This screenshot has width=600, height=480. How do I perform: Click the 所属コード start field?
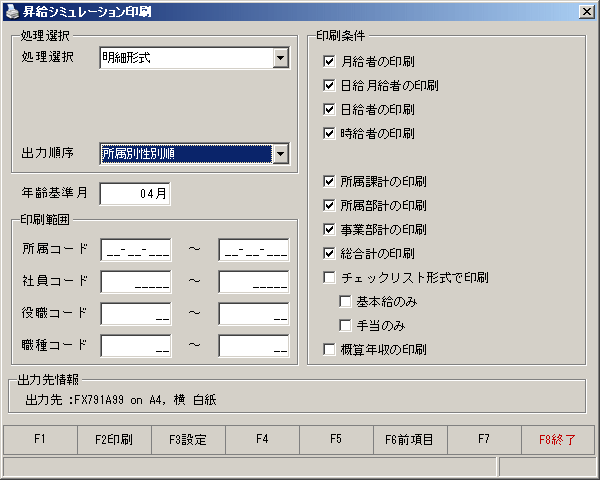(x=136, y=250)
